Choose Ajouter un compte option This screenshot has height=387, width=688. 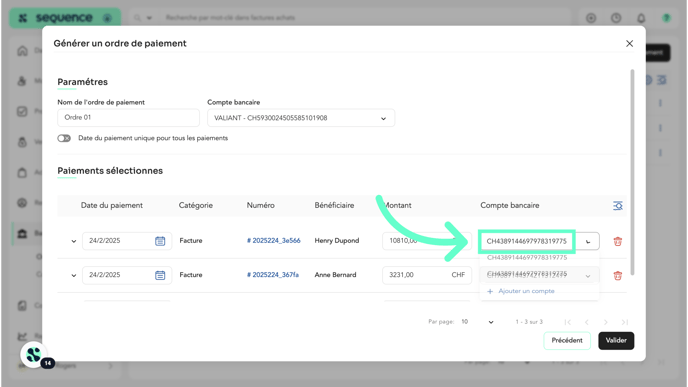pyautogui.click(x=521, y=291)
